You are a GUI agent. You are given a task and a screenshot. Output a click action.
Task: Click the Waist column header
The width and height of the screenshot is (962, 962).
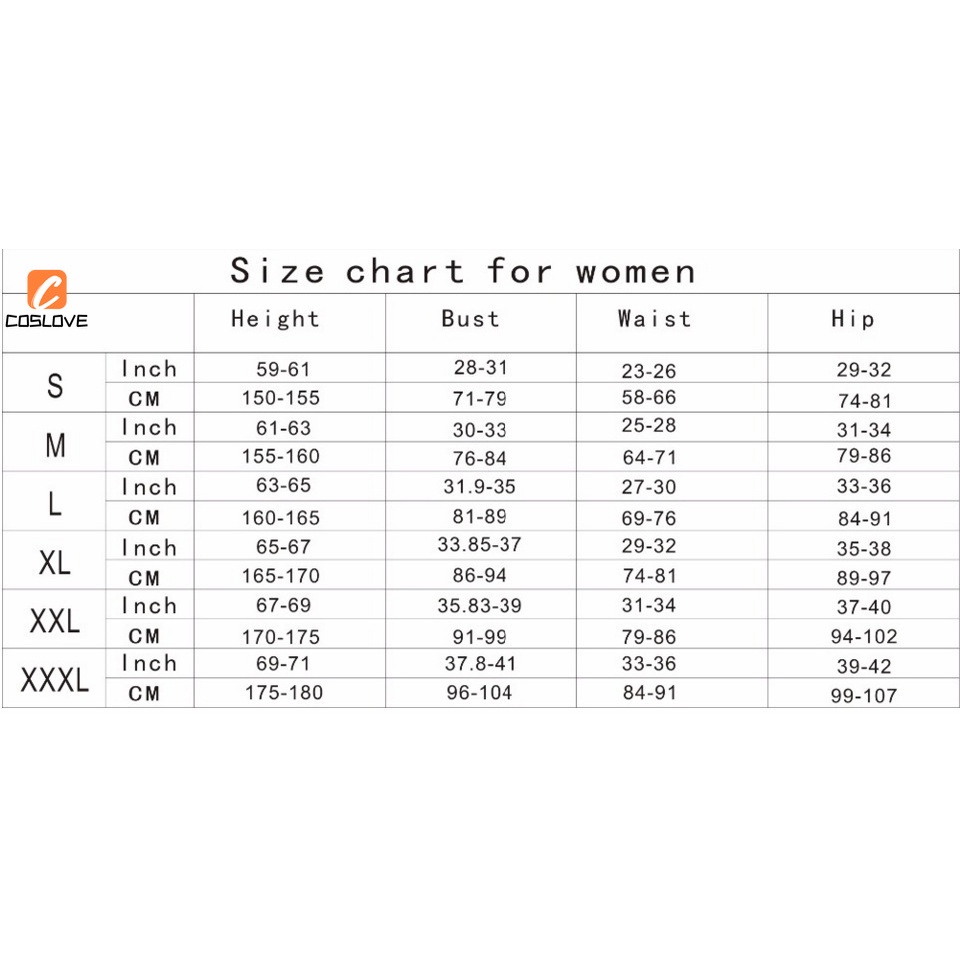pyautogui.click(x=654, y=319)
